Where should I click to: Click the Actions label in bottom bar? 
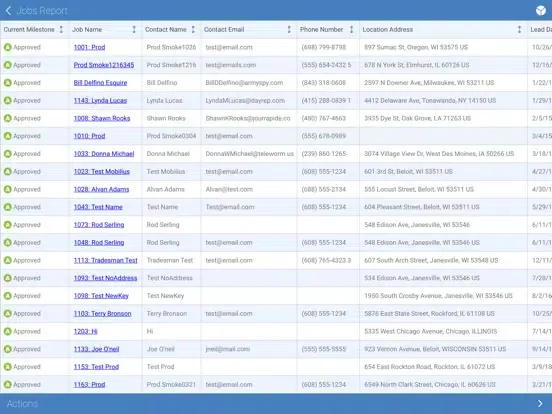pyautogui.click(x=22, y=403)
